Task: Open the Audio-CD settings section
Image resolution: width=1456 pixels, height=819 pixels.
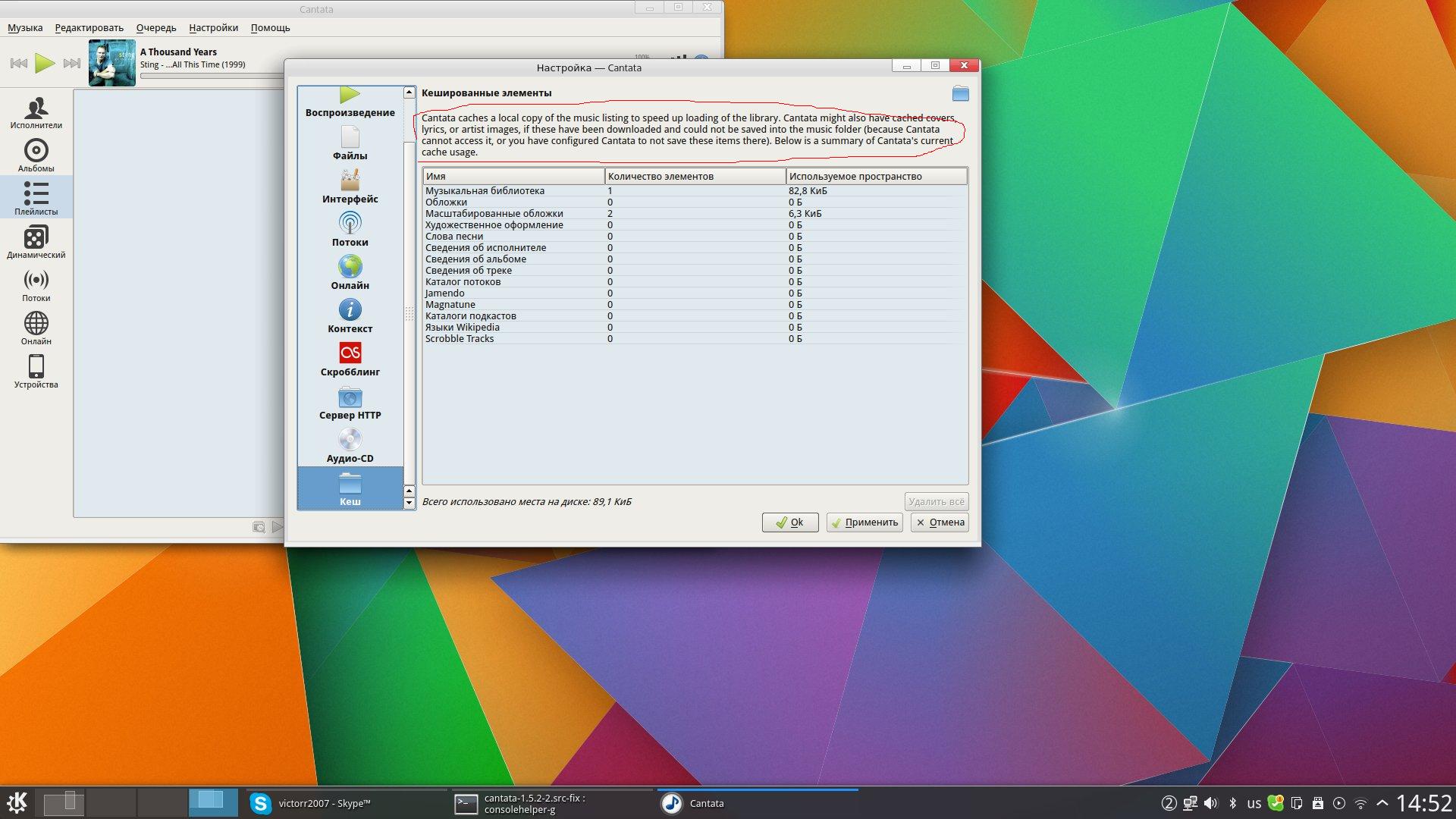Action: [350, 446]
